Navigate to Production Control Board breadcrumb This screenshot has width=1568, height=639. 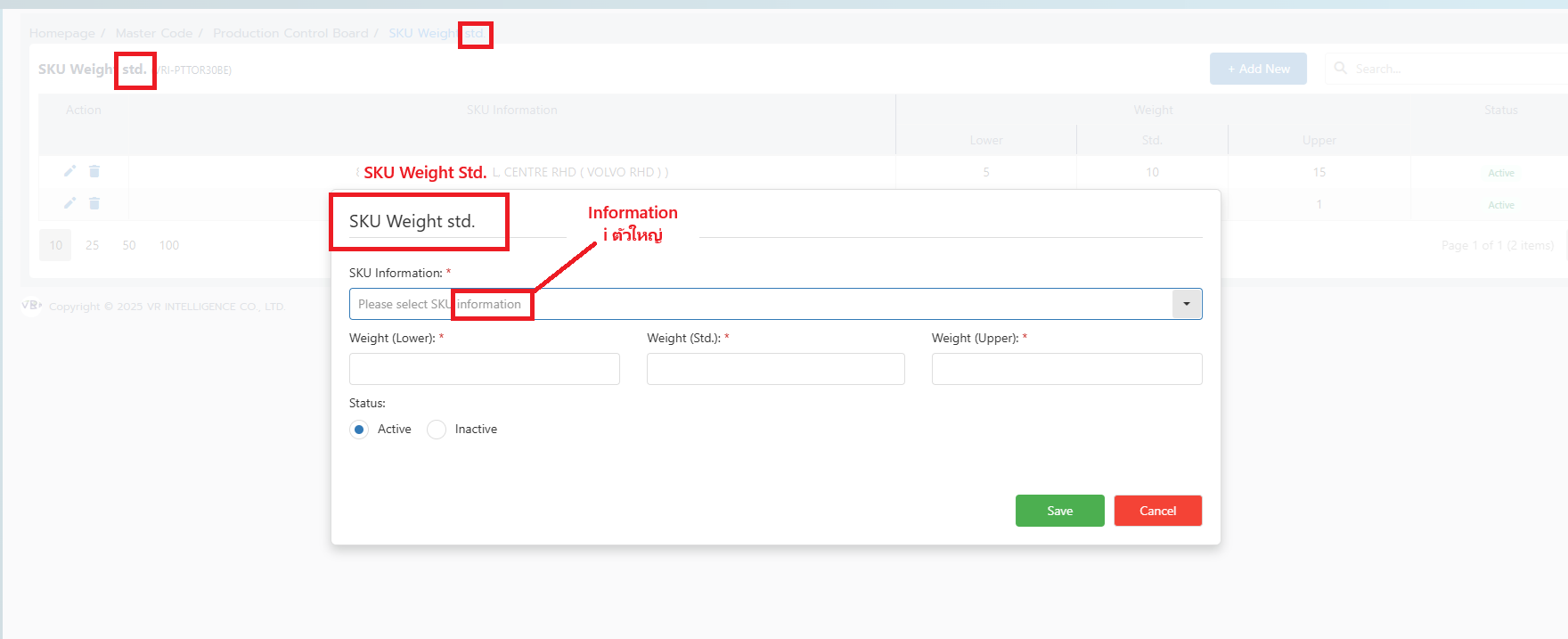coord(290,33)
